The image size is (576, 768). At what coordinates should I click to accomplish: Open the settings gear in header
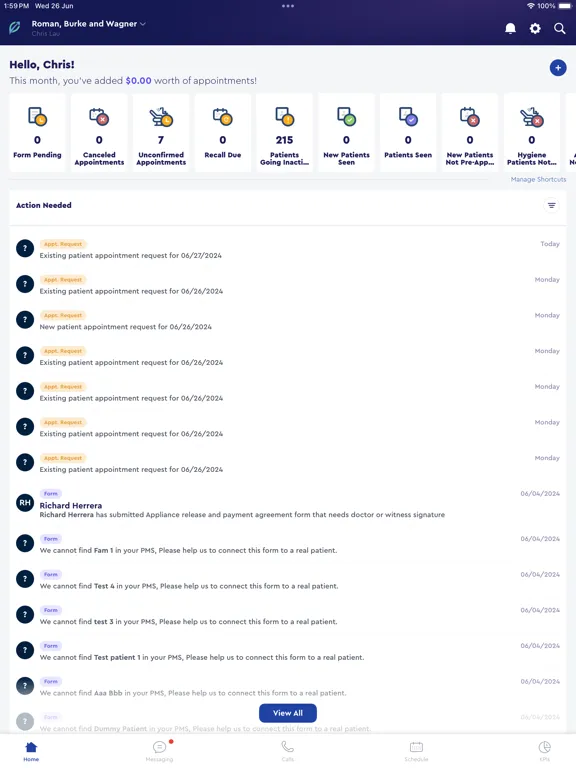[x=535, y=28]
